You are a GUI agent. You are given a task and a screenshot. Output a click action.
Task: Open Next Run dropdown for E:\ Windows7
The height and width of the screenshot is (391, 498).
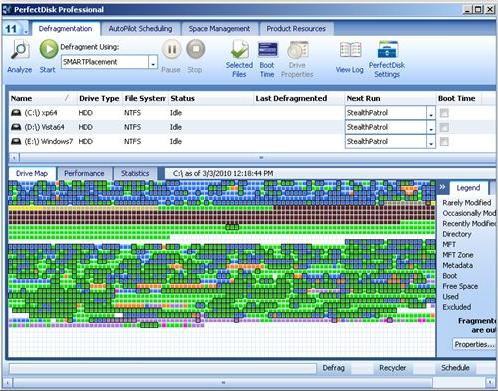[x=431, y=142]
